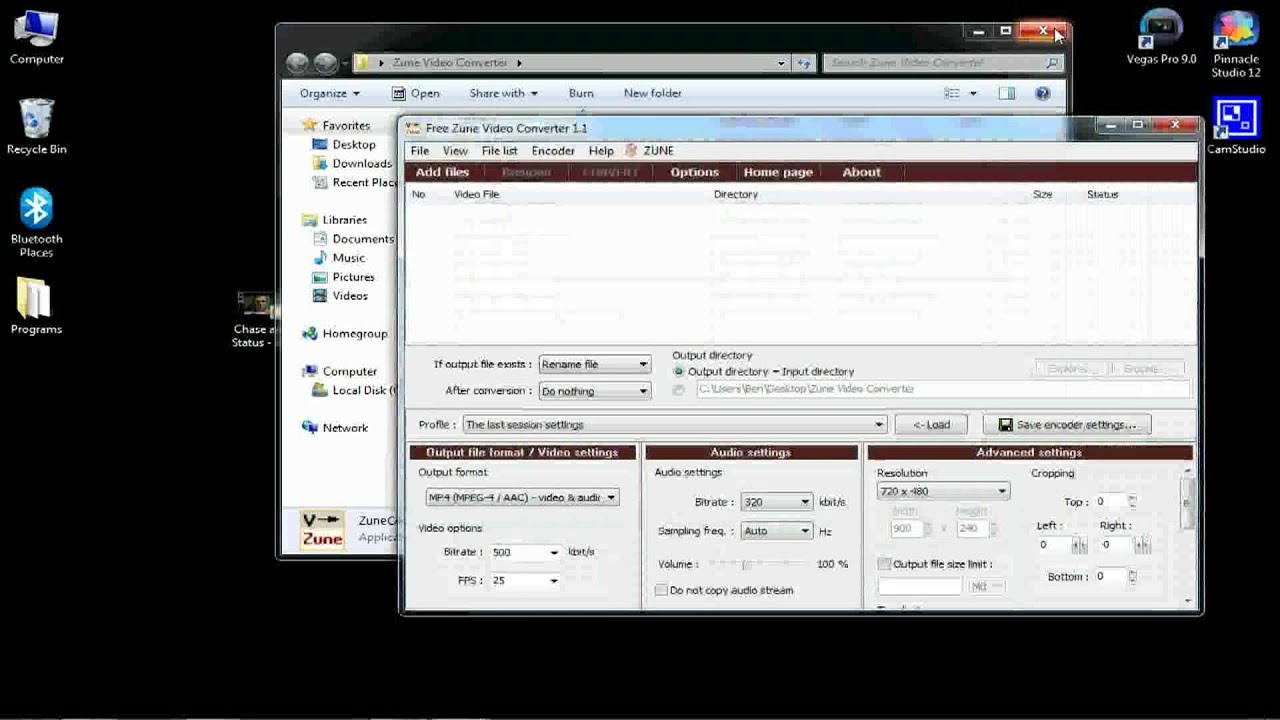This screenshot has width=1280, height=720.
Task: Open the File list menu
Action: (499, 151)
